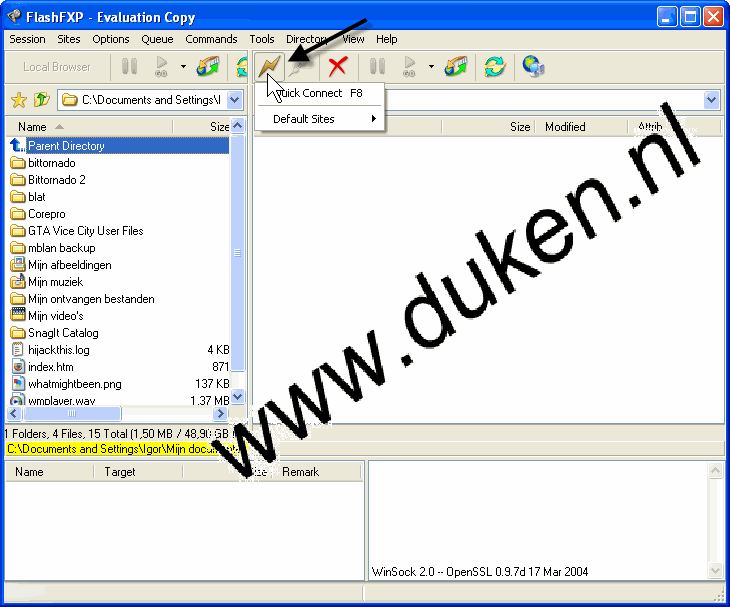Sort remote files by Modified column
The width and height of the screenshot is (730, 607).
tap(581, 127)
